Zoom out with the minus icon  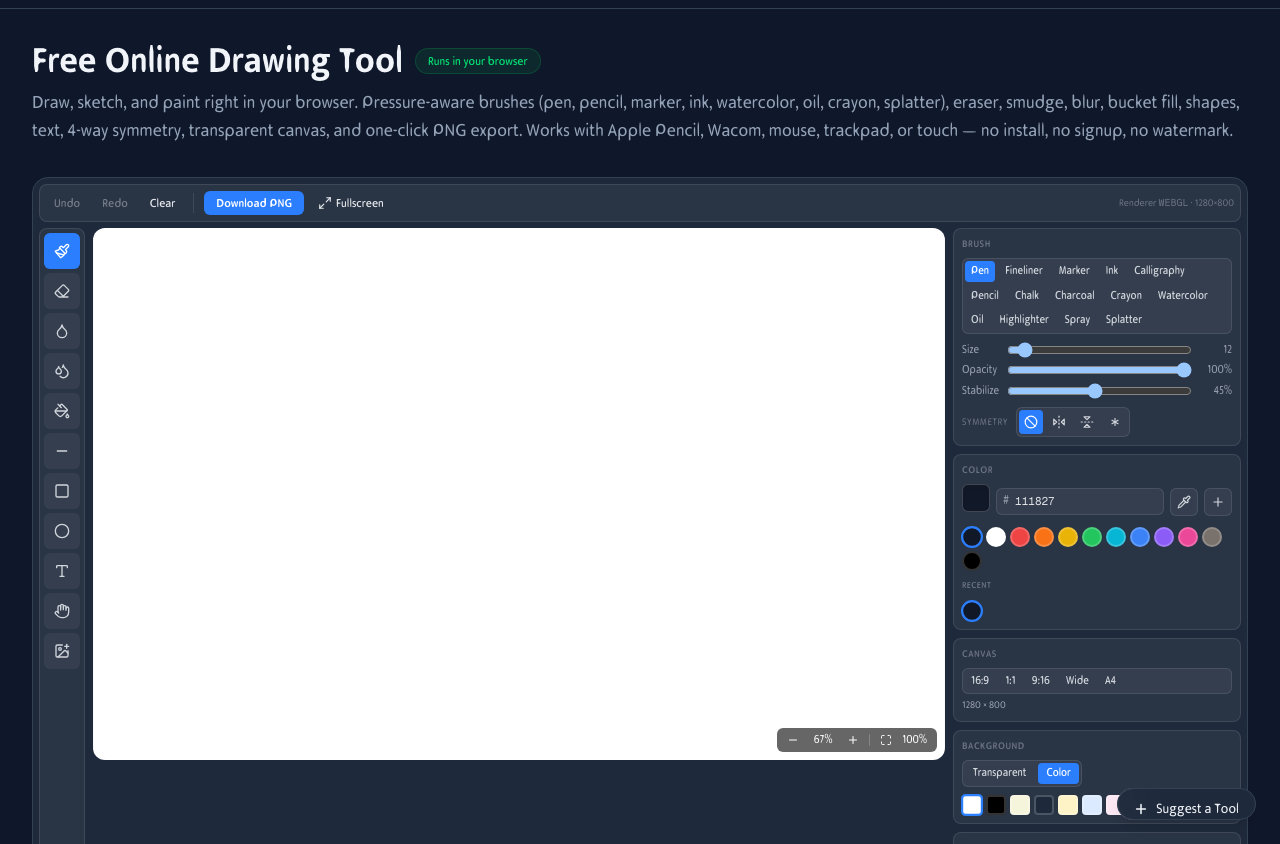click(x=793, y=740)
